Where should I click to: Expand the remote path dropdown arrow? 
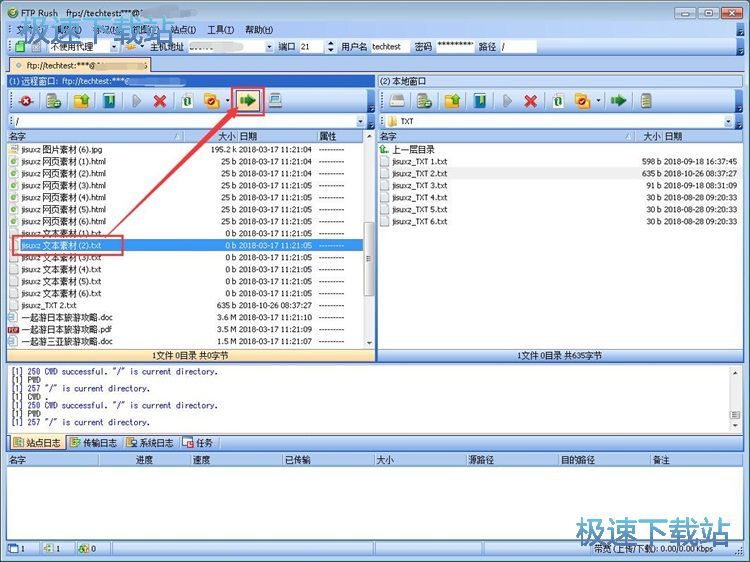pyautogui.click(x=361, y=122)
